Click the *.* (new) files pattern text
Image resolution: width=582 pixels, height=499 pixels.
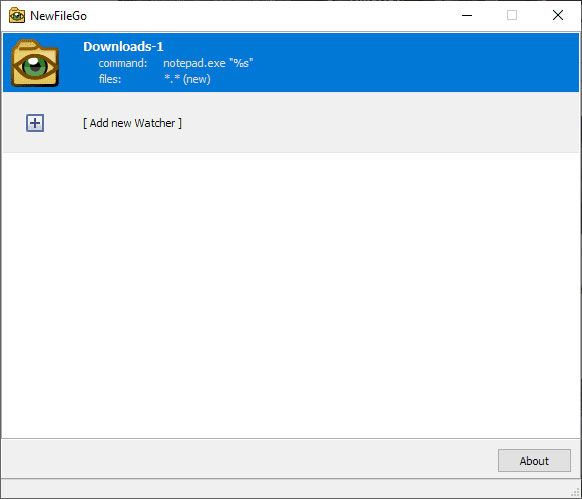187,79
